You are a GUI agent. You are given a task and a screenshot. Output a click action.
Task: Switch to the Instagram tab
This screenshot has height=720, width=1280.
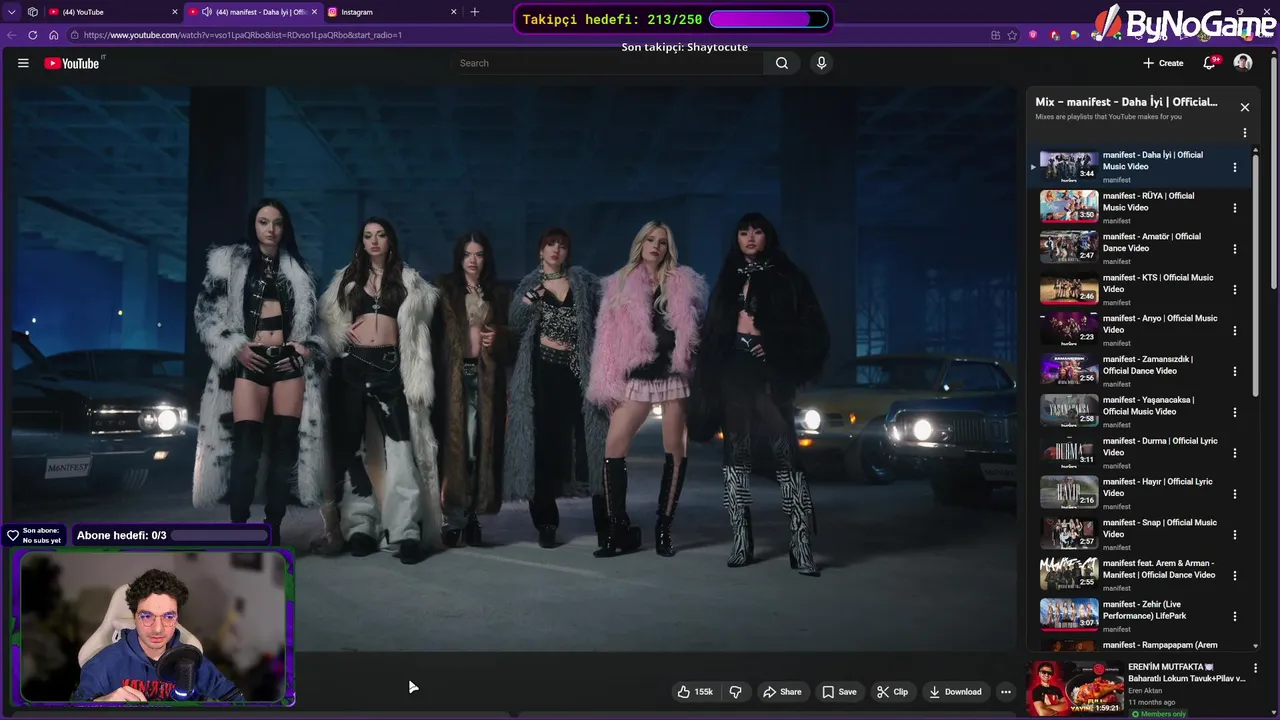(393, 12)
